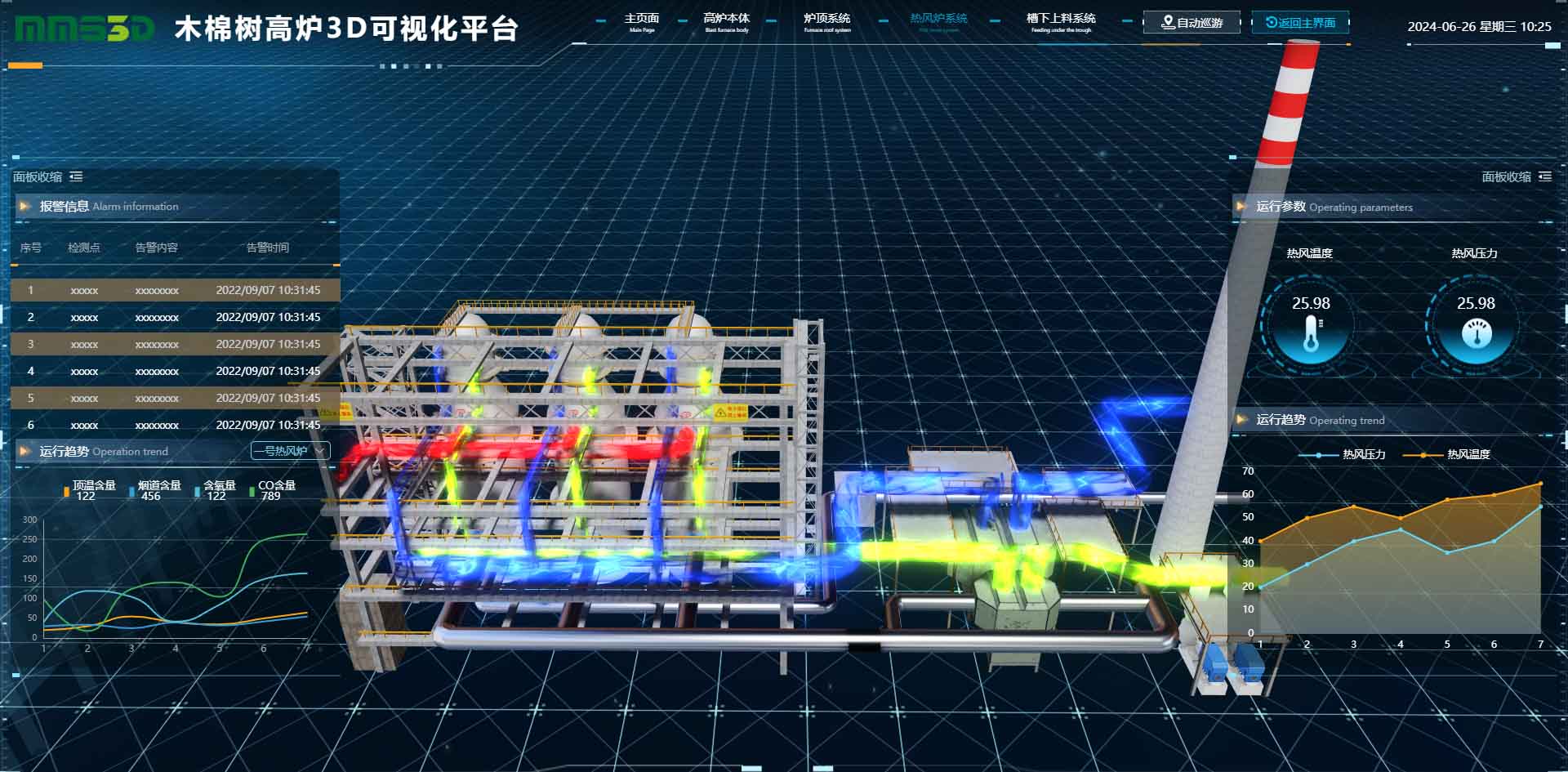Start 自动巡游 auto tour
This screenshot has width=1568, height=772.
1192,23
